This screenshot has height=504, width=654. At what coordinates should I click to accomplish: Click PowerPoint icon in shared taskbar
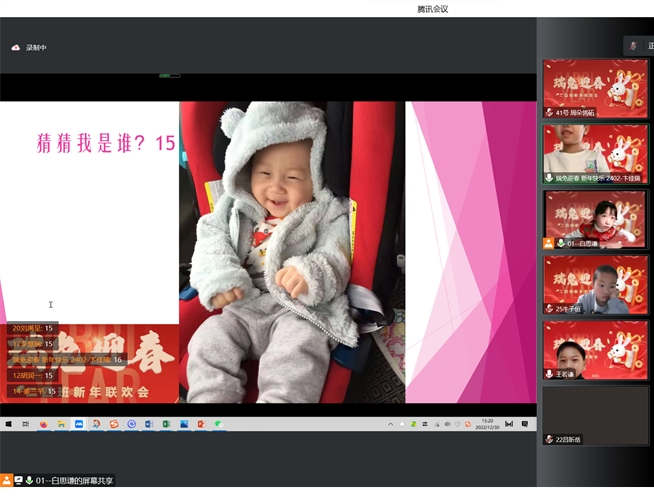tap(201, 424)
